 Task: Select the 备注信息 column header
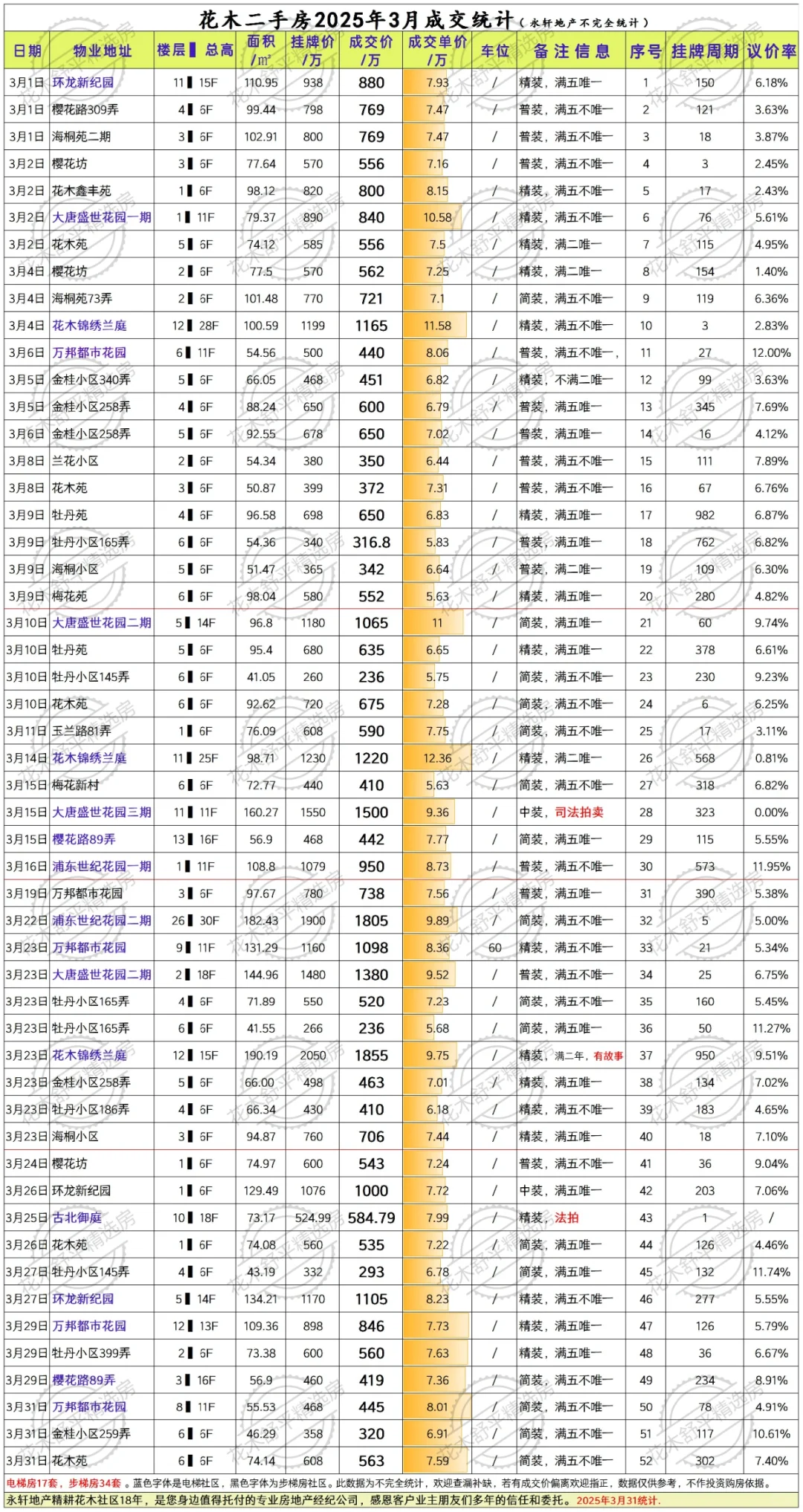572,51
